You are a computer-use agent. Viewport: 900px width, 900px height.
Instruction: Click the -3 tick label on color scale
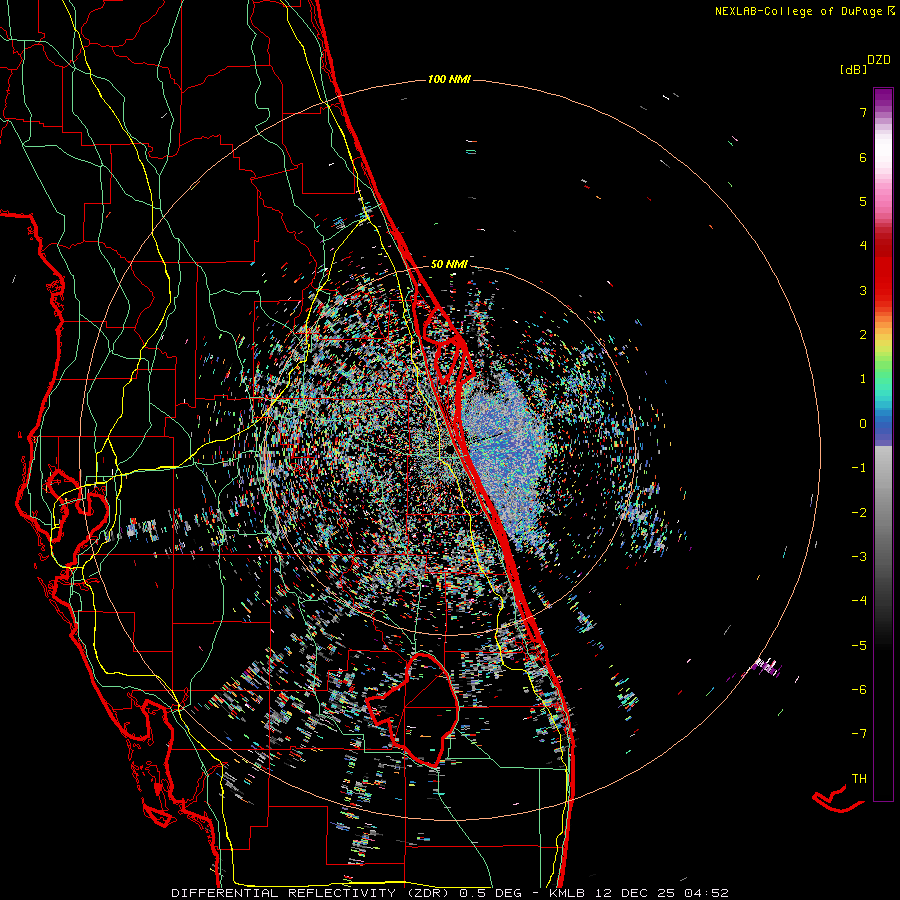(859, 557)
